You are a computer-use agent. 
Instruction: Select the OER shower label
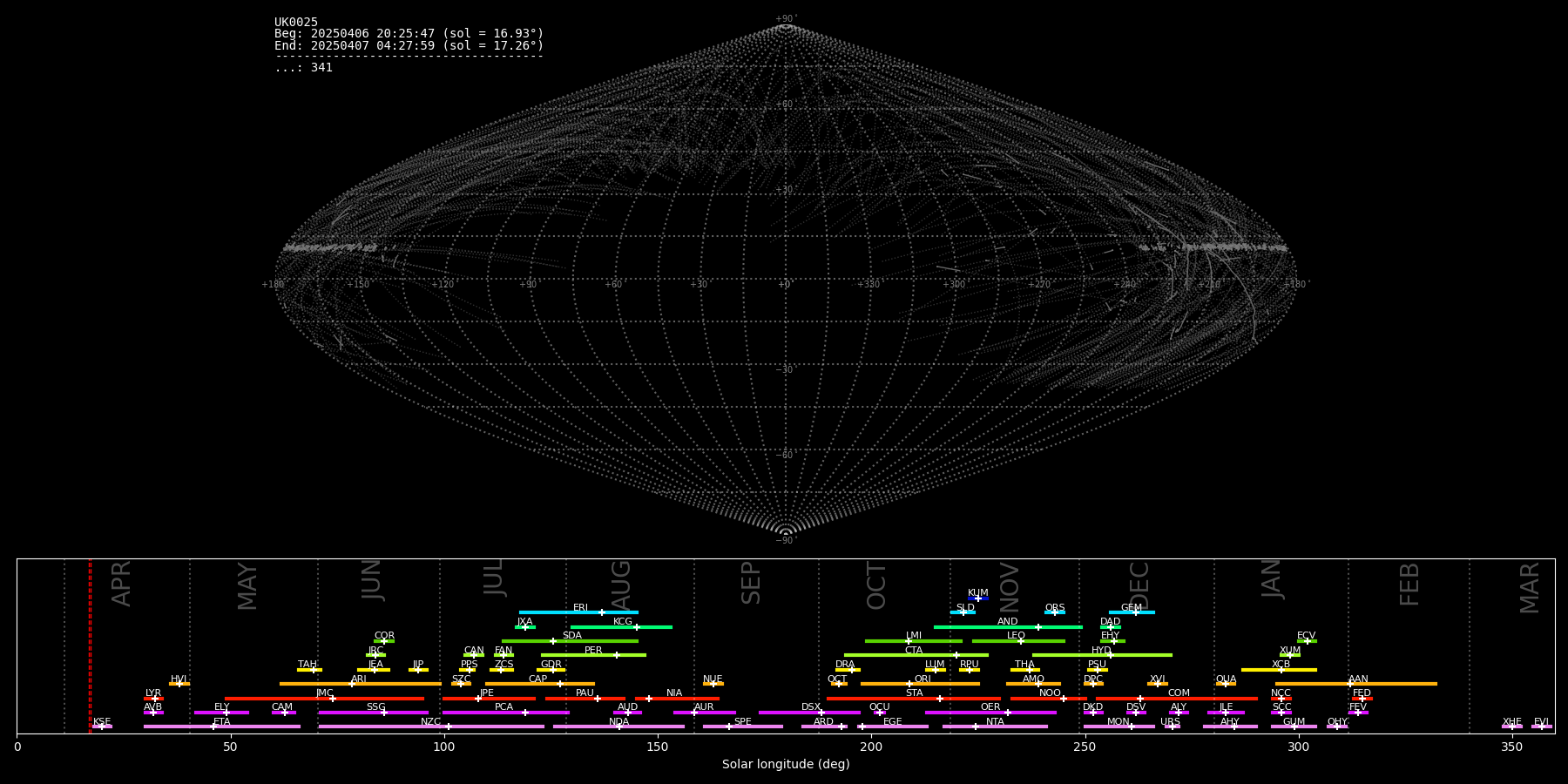(990, 707)
